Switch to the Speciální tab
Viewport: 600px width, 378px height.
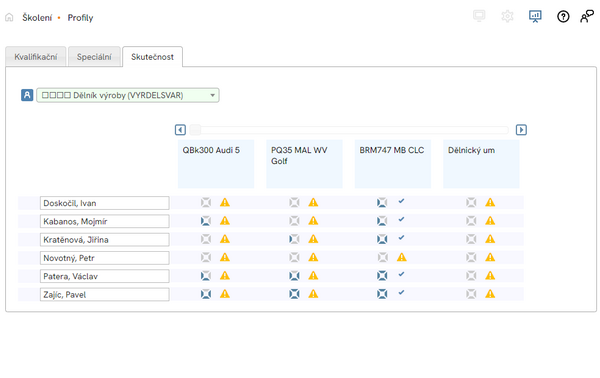[94, 57]
